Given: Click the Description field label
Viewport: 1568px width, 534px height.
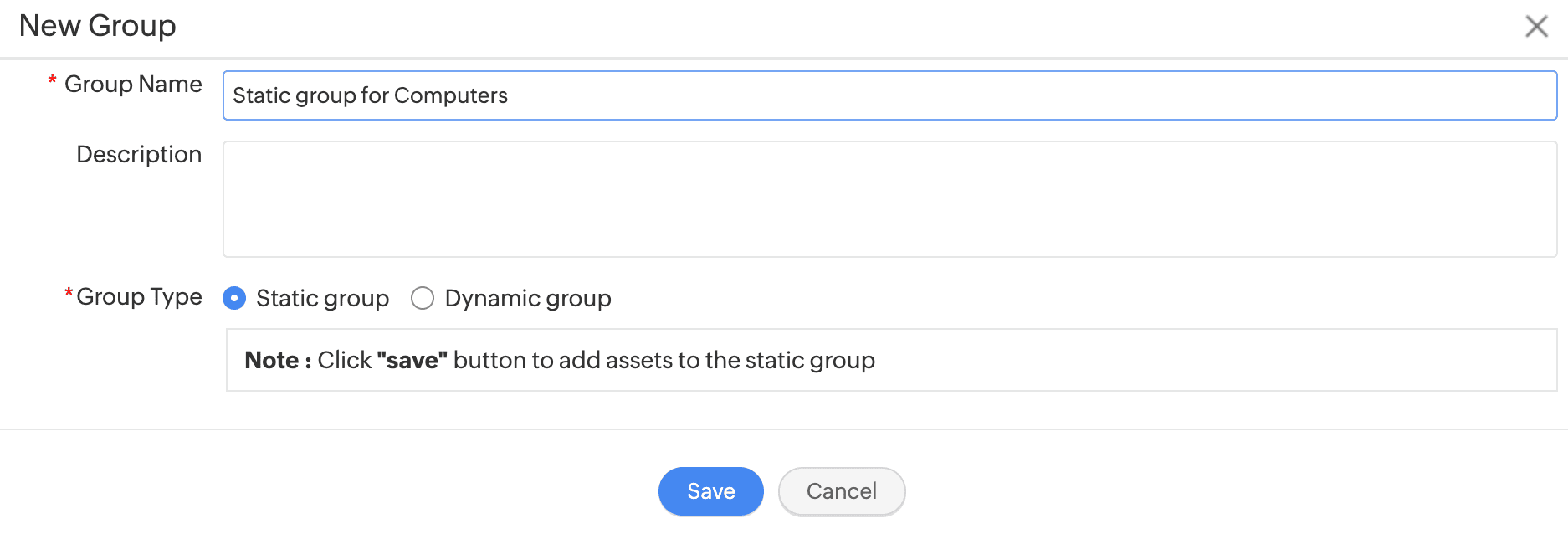Looking at the screenshot, I should click(x=139, y=154).
